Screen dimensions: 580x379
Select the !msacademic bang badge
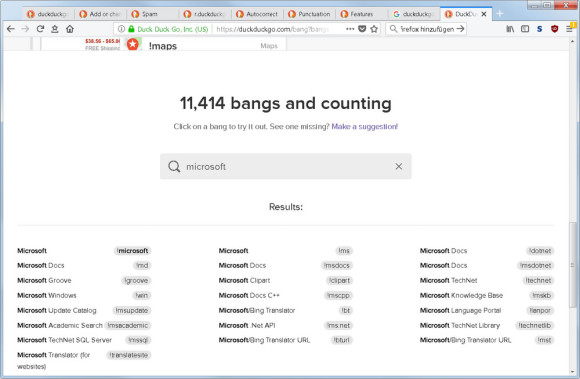(128, 325)
